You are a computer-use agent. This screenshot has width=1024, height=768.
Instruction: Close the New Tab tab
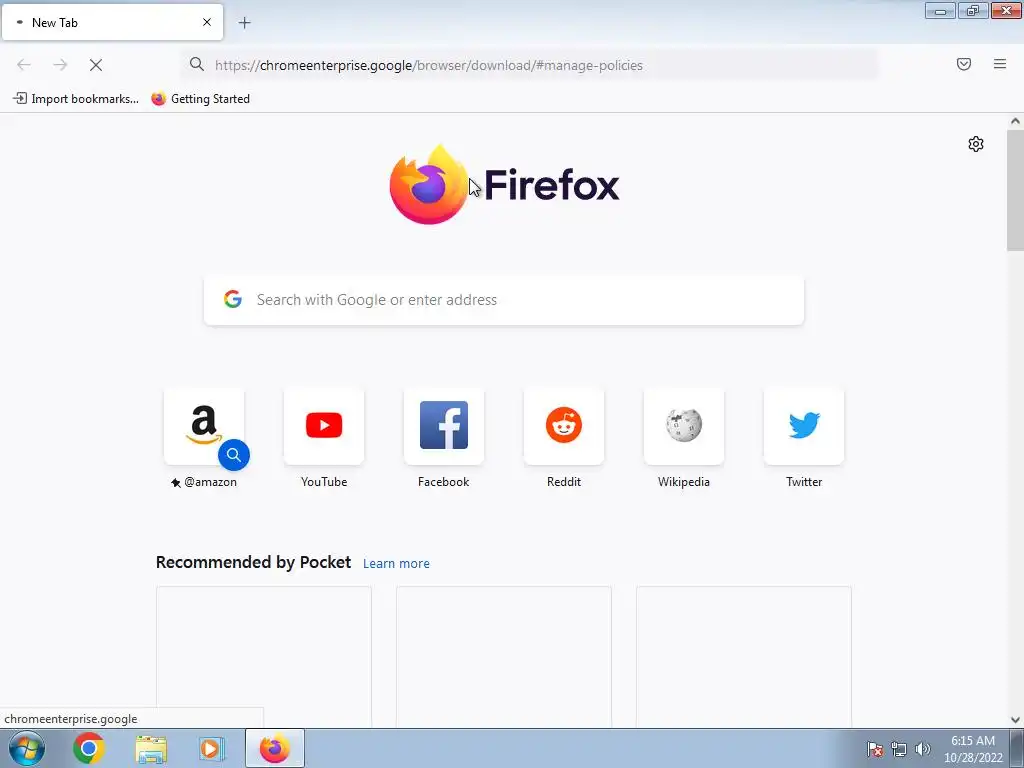[x=207, y=22]
